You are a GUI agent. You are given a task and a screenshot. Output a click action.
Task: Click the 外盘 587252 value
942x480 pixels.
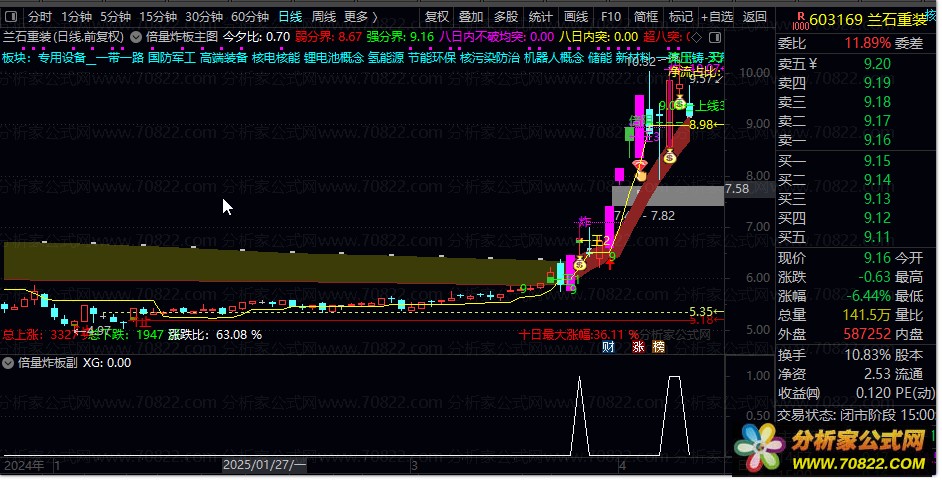point(868,334)
